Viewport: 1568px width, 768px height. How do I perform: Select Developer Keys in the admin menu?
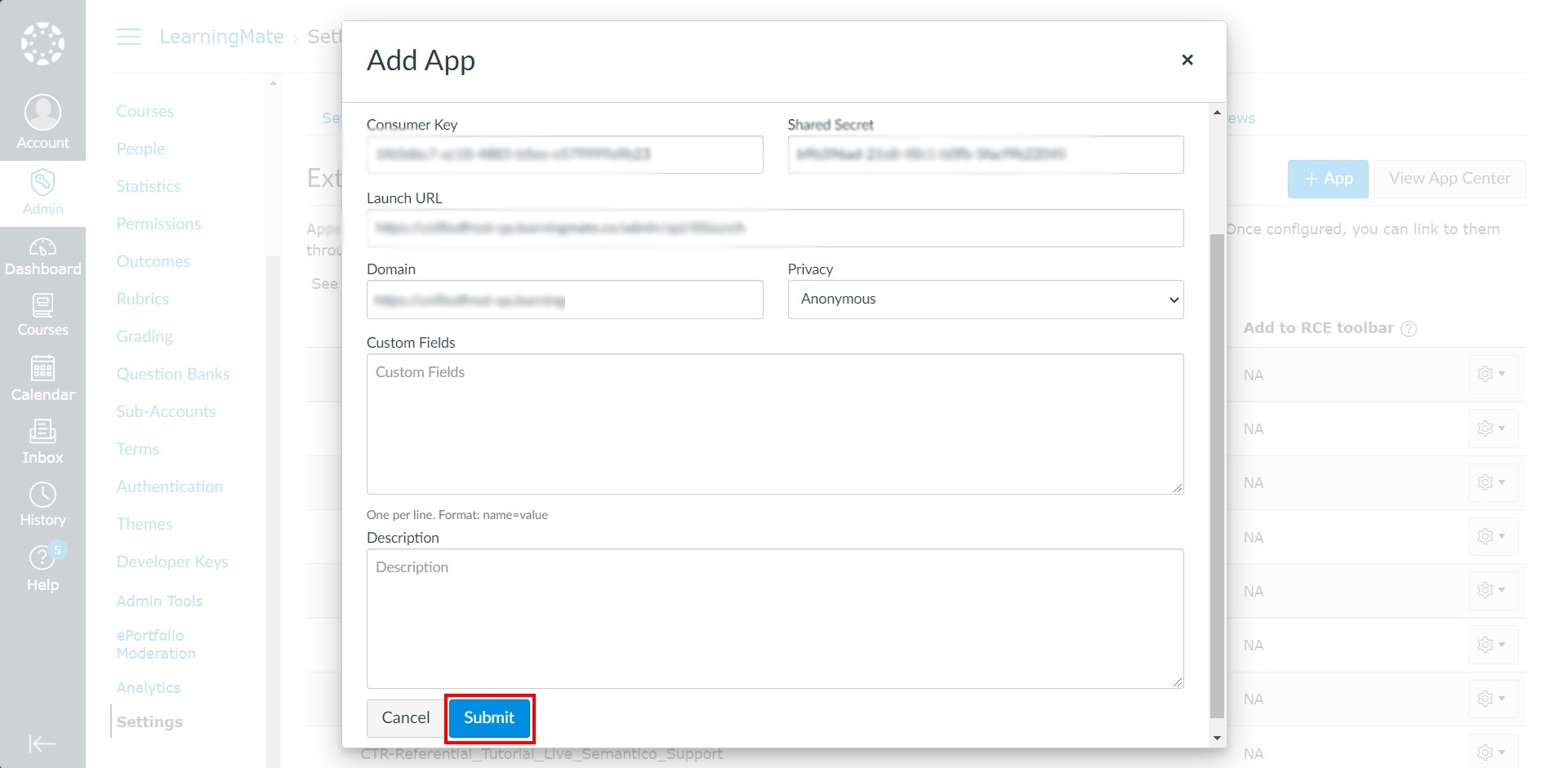(172, 562)
